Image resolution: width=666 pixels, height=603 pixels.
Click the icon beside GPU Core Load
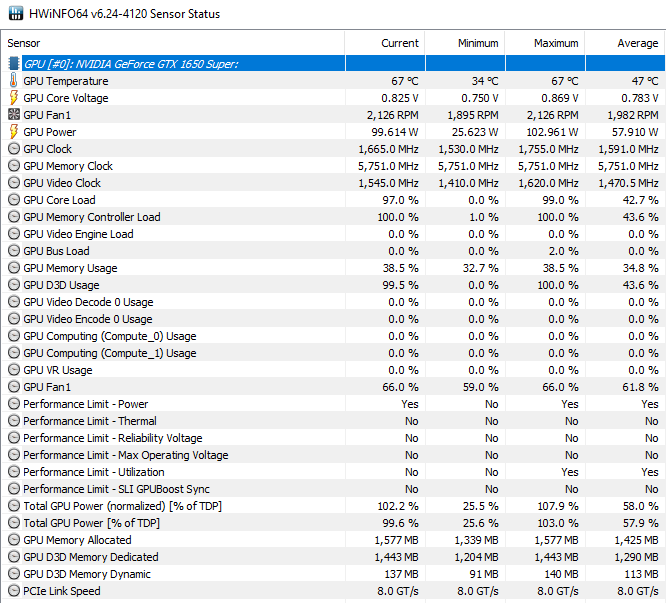click(14, 200)
